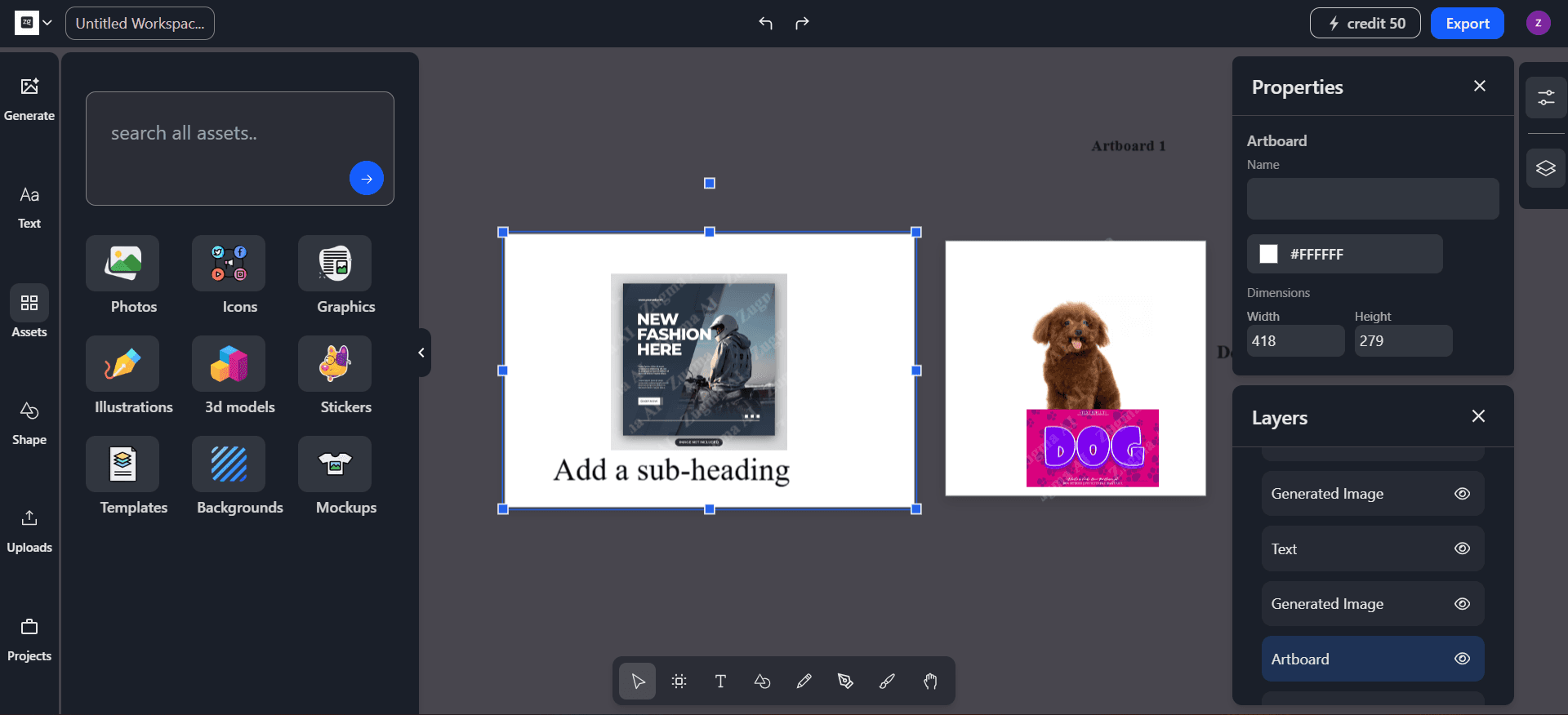Select the artboard frame tool
This screenshot has height=715, width=1568.
pyautogui.click(x=679, y=682)
